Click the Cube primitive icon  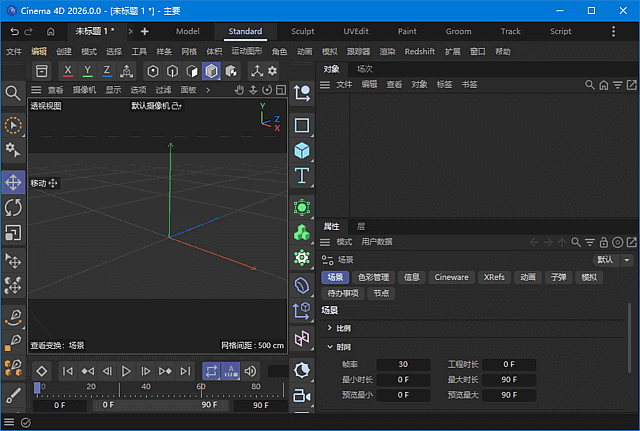point(302,151)
